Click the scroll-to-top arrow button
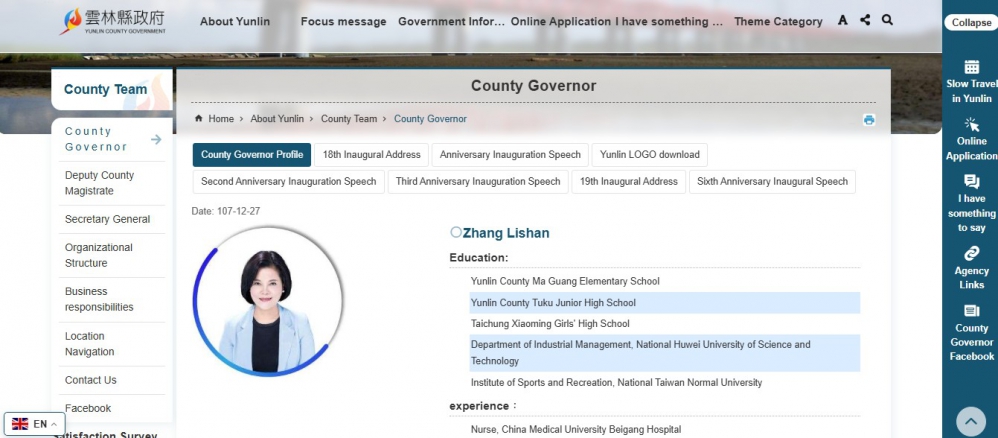 coord(971,421)
